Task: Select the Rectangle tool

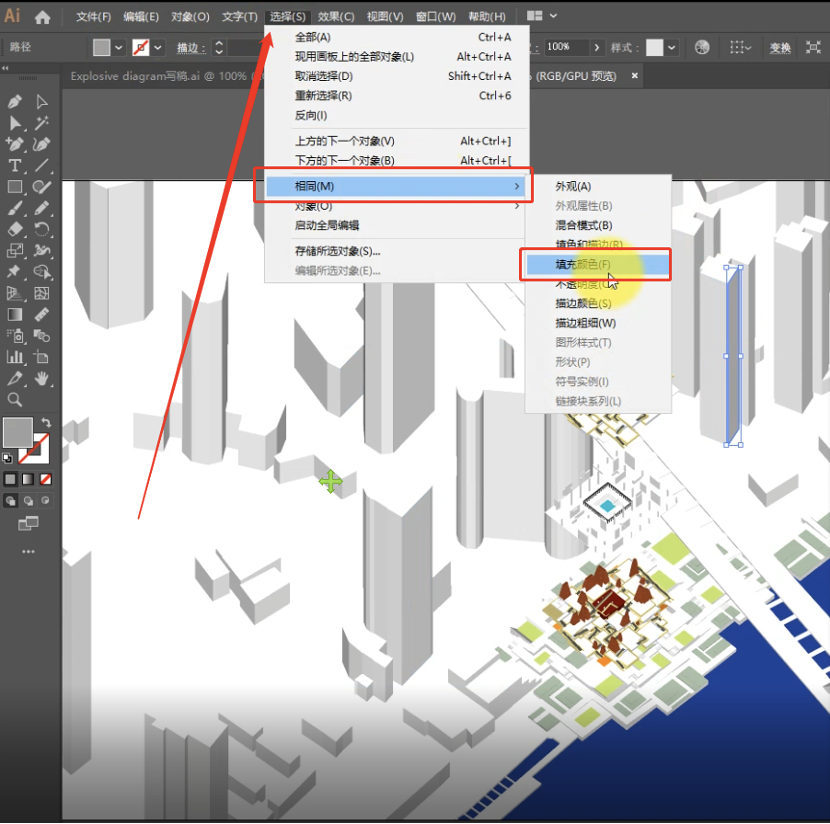Action: 15,187
